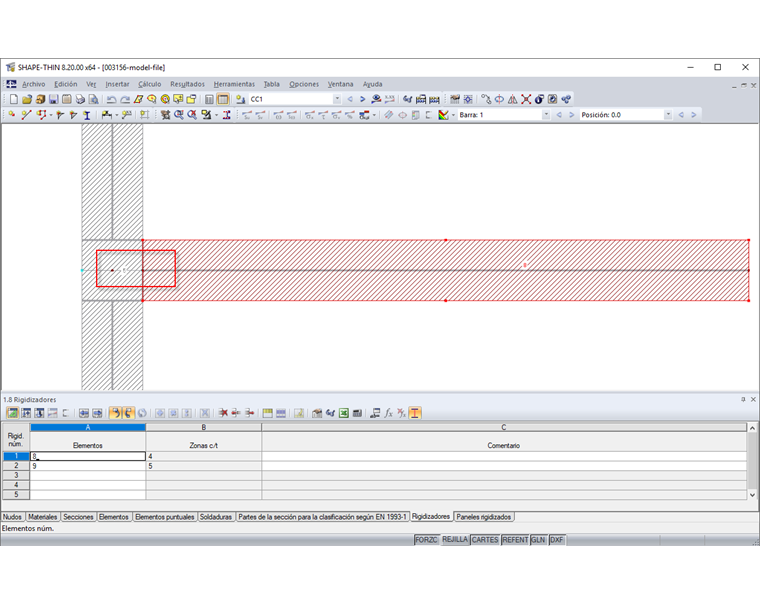The image size is (760, 605).
Task: Select row header 3 in stiffener table
Action: click(x=16, y=476)
